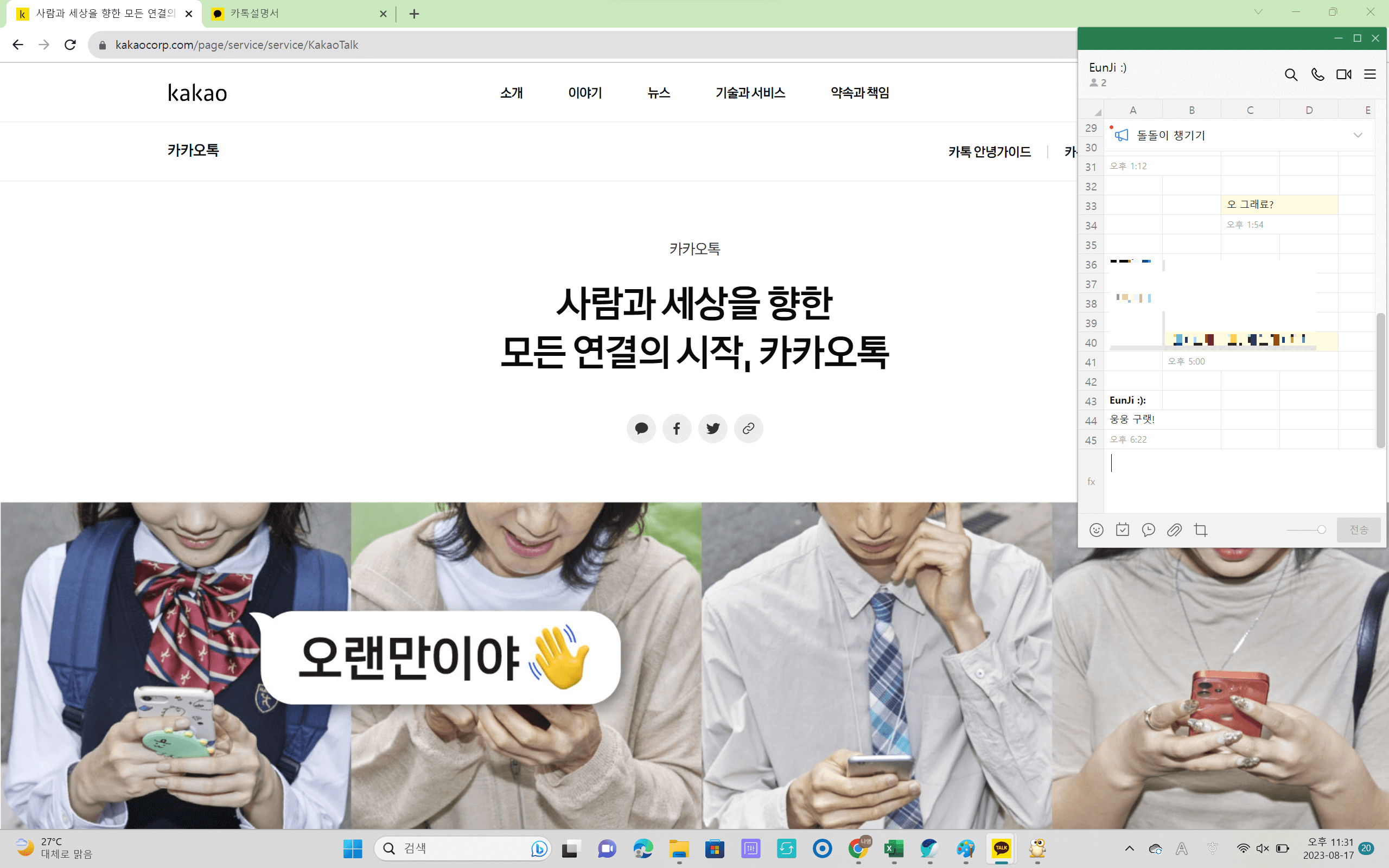Image resolution: width=1389 pixels, height=868 pixels.
Task: Close the 카톡설명서 tab
Action: coord(384,14)
